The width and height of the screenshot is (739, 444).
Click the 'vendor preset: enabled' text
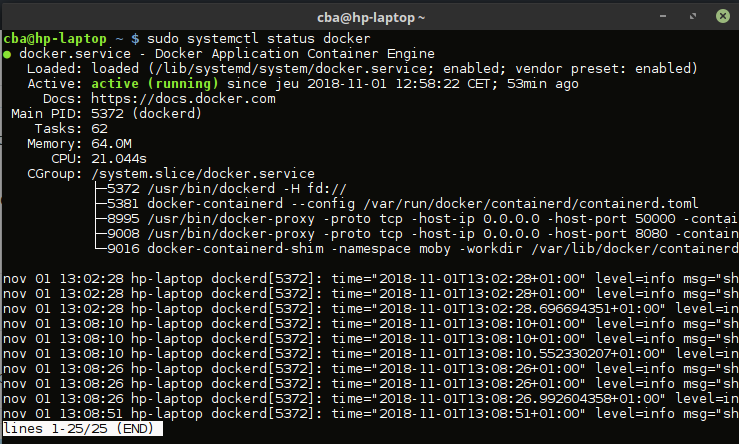pyautogui.click(x=602, y=69)
